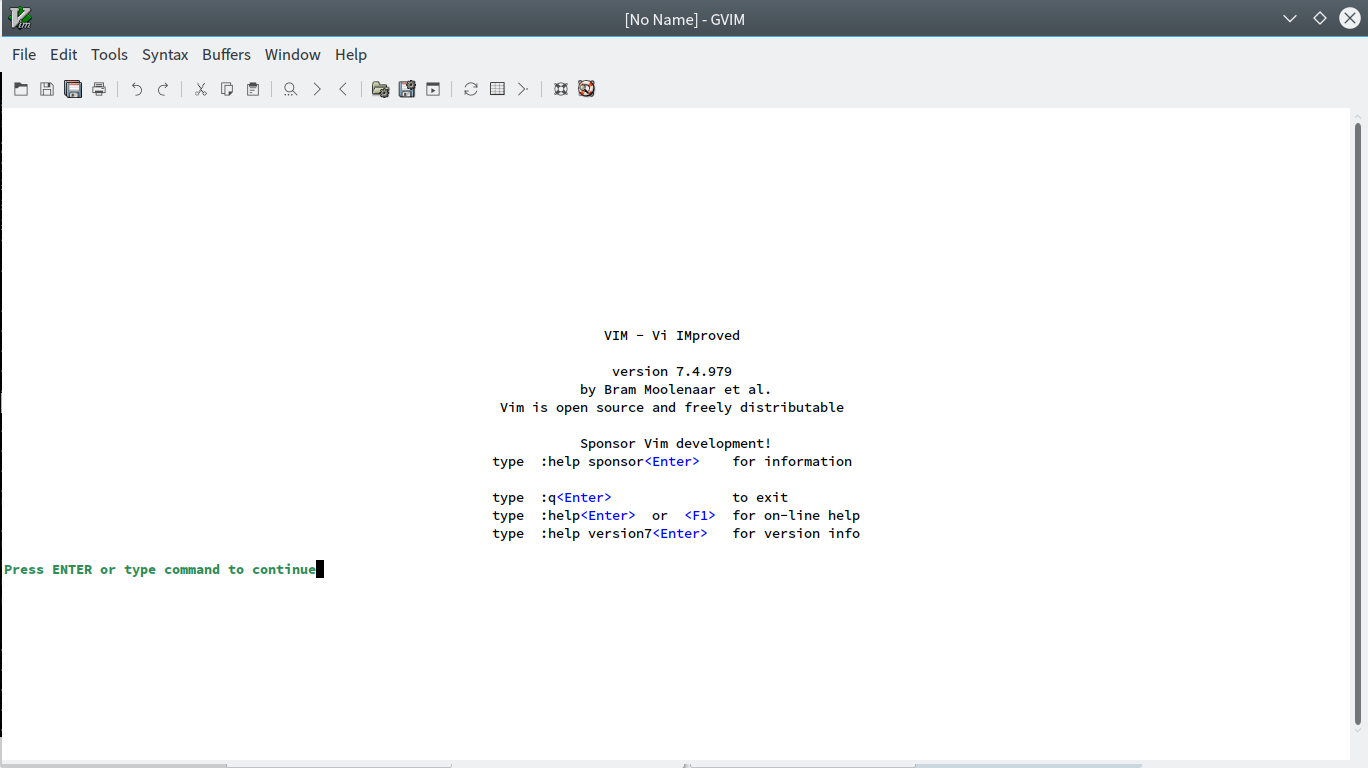Viewport: 1368px width, 768px height.
Task: Open the Help menu
Action: click(351, 55)
